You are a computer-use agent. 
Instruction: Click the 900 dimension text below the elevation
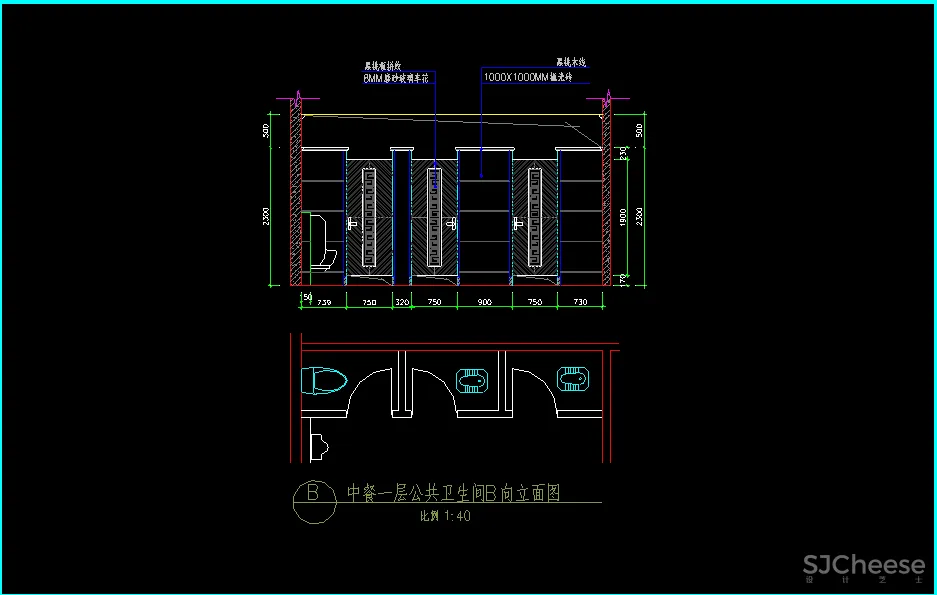[484, 302]
